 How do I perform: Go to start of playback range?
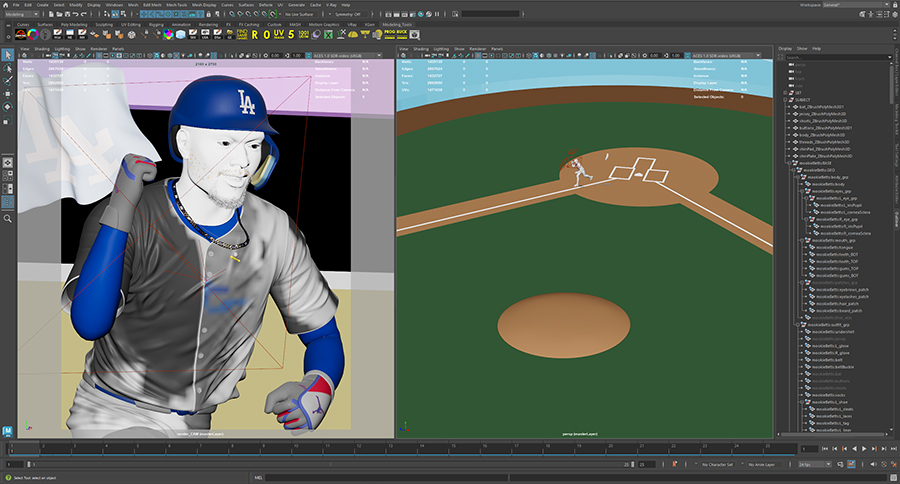tap(825, 448)
